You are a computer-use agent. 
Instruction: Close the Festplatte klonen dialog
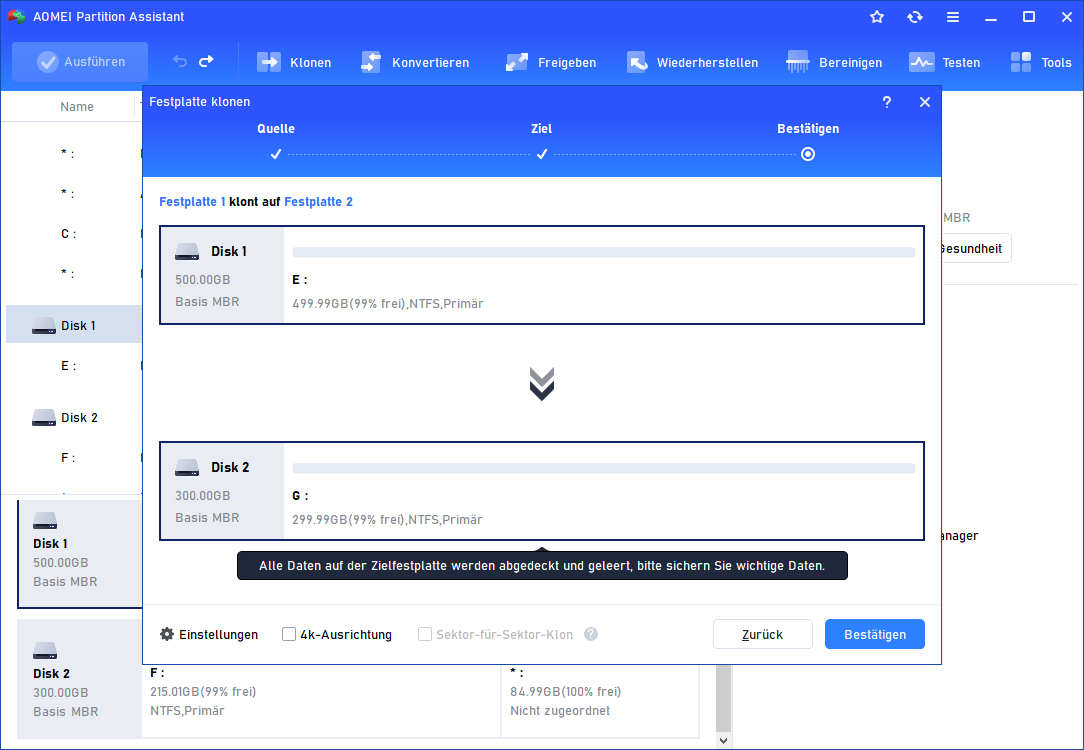point(924,102)
